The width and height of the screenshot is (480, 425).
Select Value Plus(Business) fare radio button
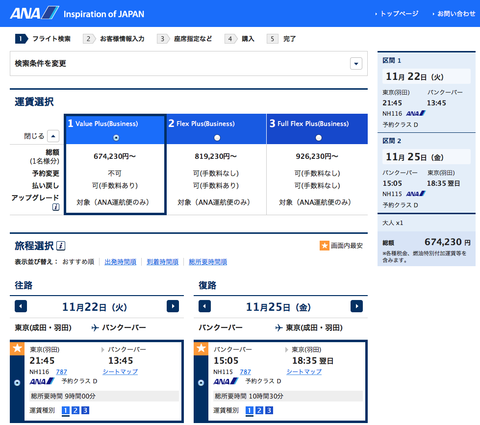[x=116, y=137]
